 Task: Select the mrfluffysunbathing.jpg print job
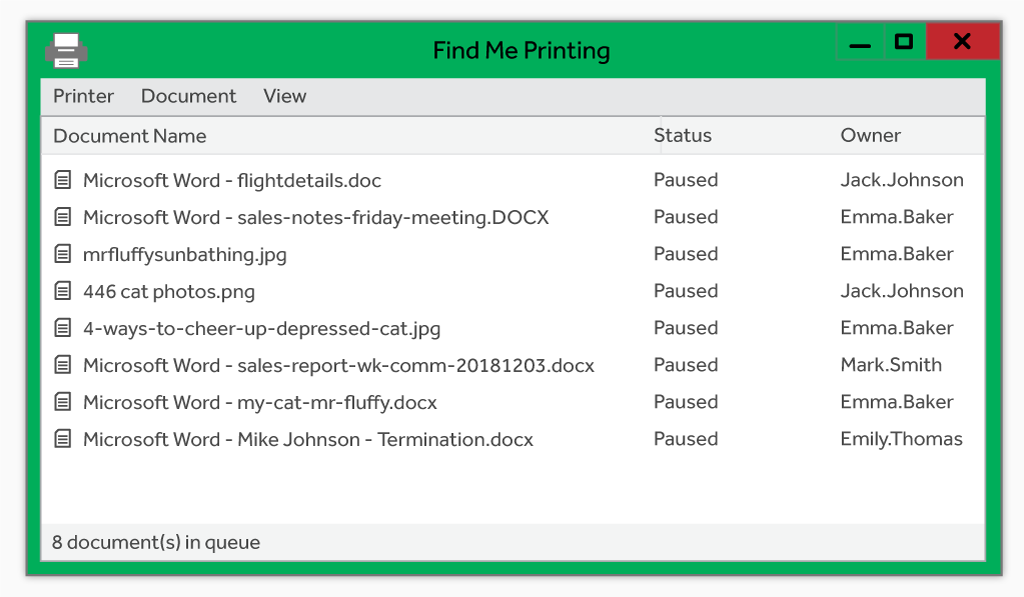(x=513, y=253)
